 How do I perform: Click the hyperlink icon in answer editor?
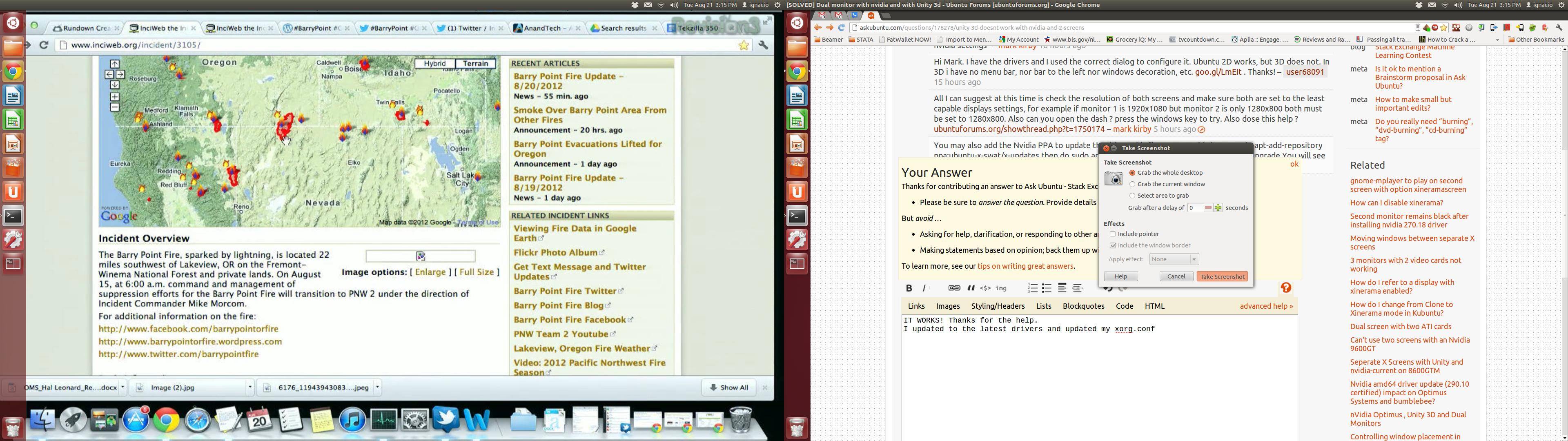coord(954,288)
